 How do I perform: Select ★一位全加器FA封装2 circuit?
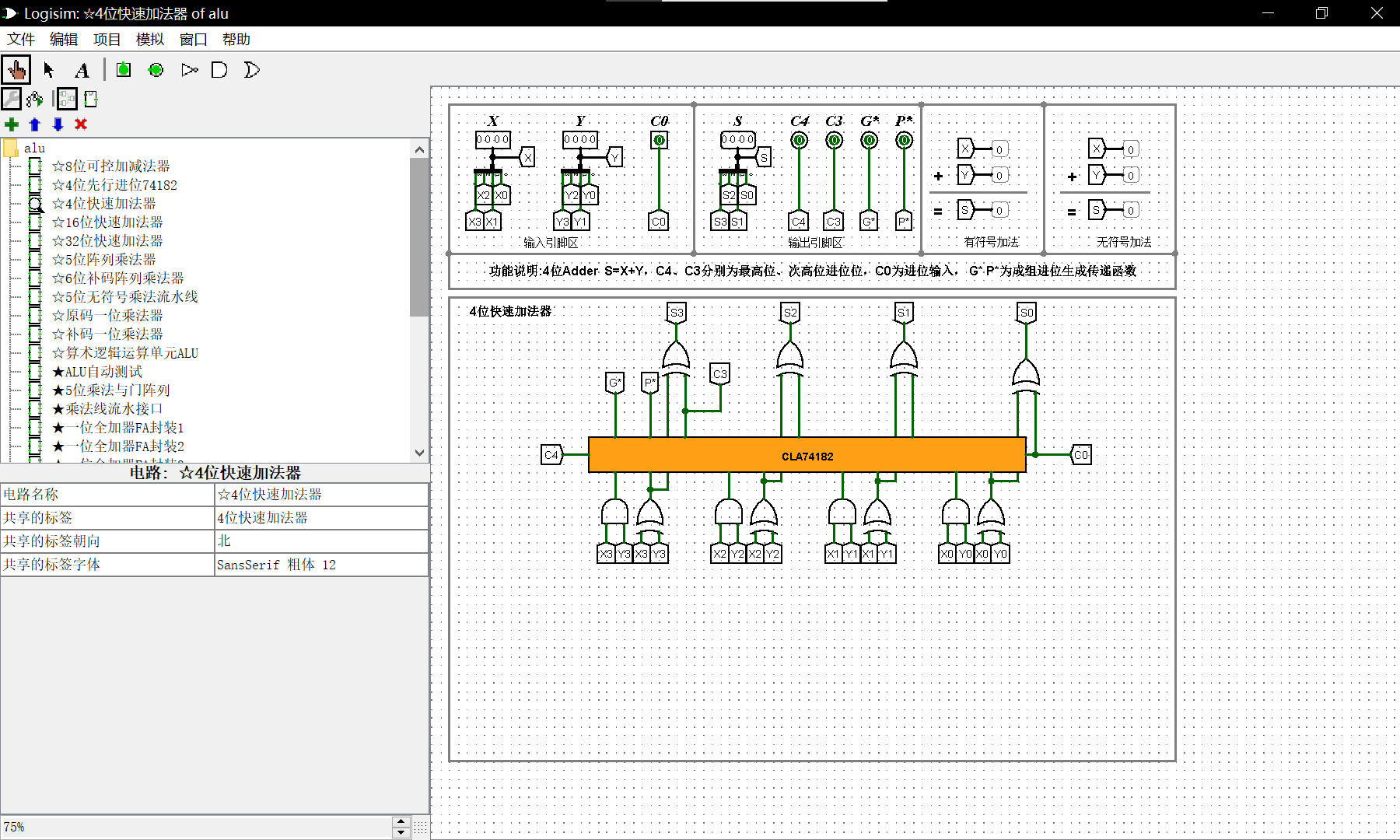click(117, 446)
